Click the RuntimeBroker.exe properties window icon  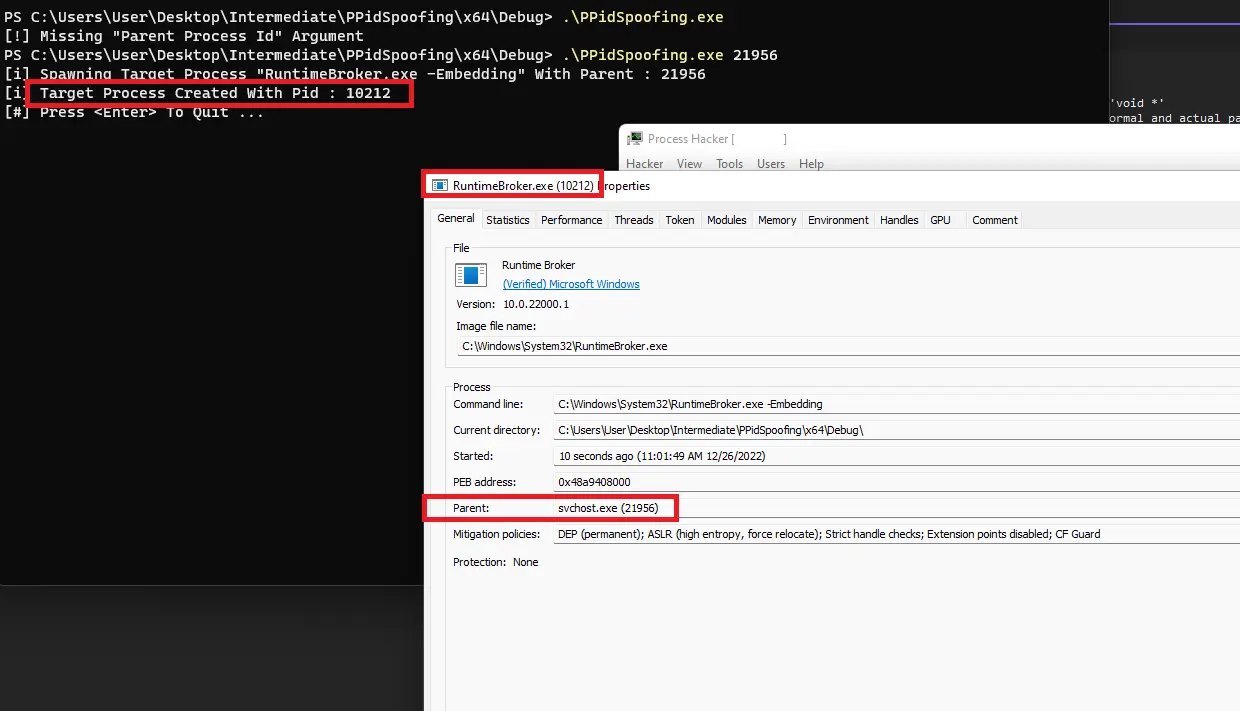pyautogui.click(x=440, y=186)
